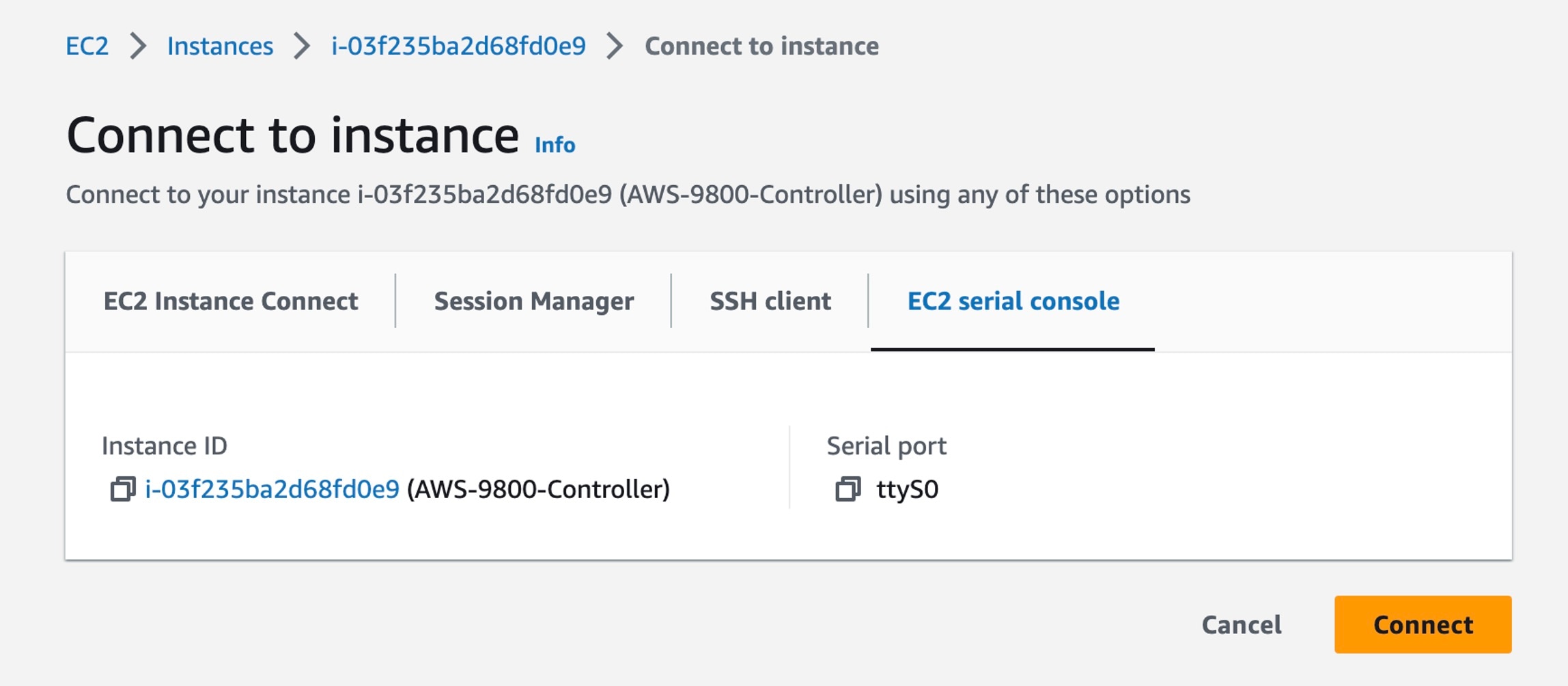Switch to the Session Manager tab

533,301
